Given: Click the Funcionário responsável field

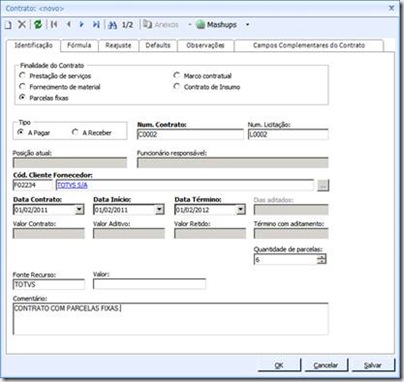Looking at the screenshot, I should [233, 163].
